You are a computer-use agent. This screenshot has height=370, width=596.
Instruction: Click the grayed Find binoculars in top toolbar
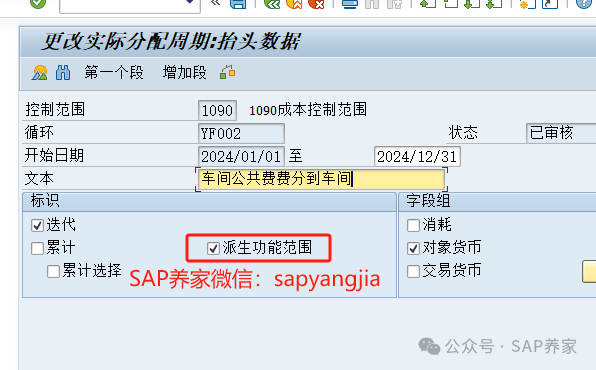point(372,4)
